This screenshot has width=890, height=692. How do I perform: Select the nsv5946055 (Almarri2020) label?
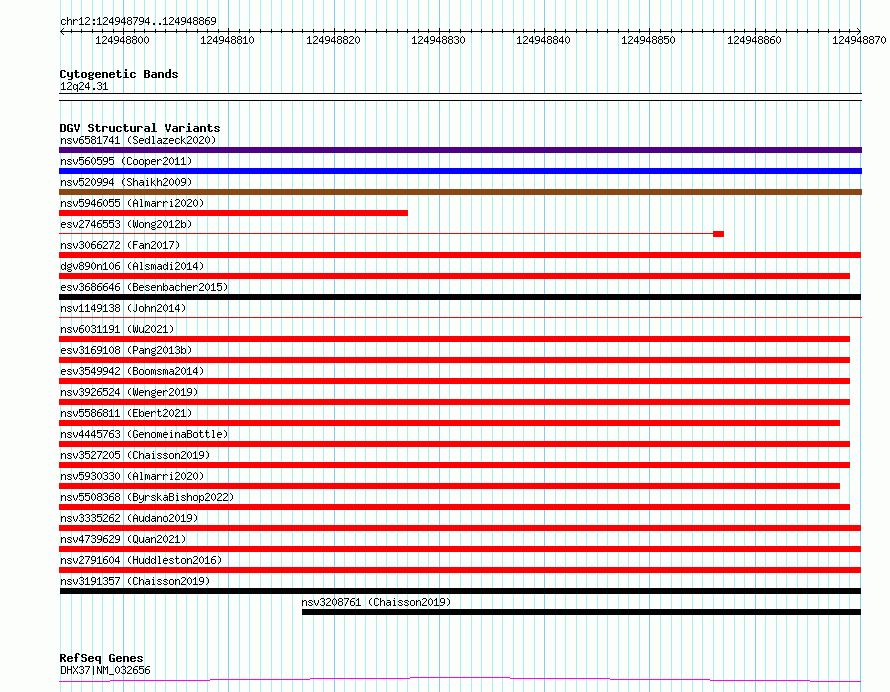(x=132, y=203)
